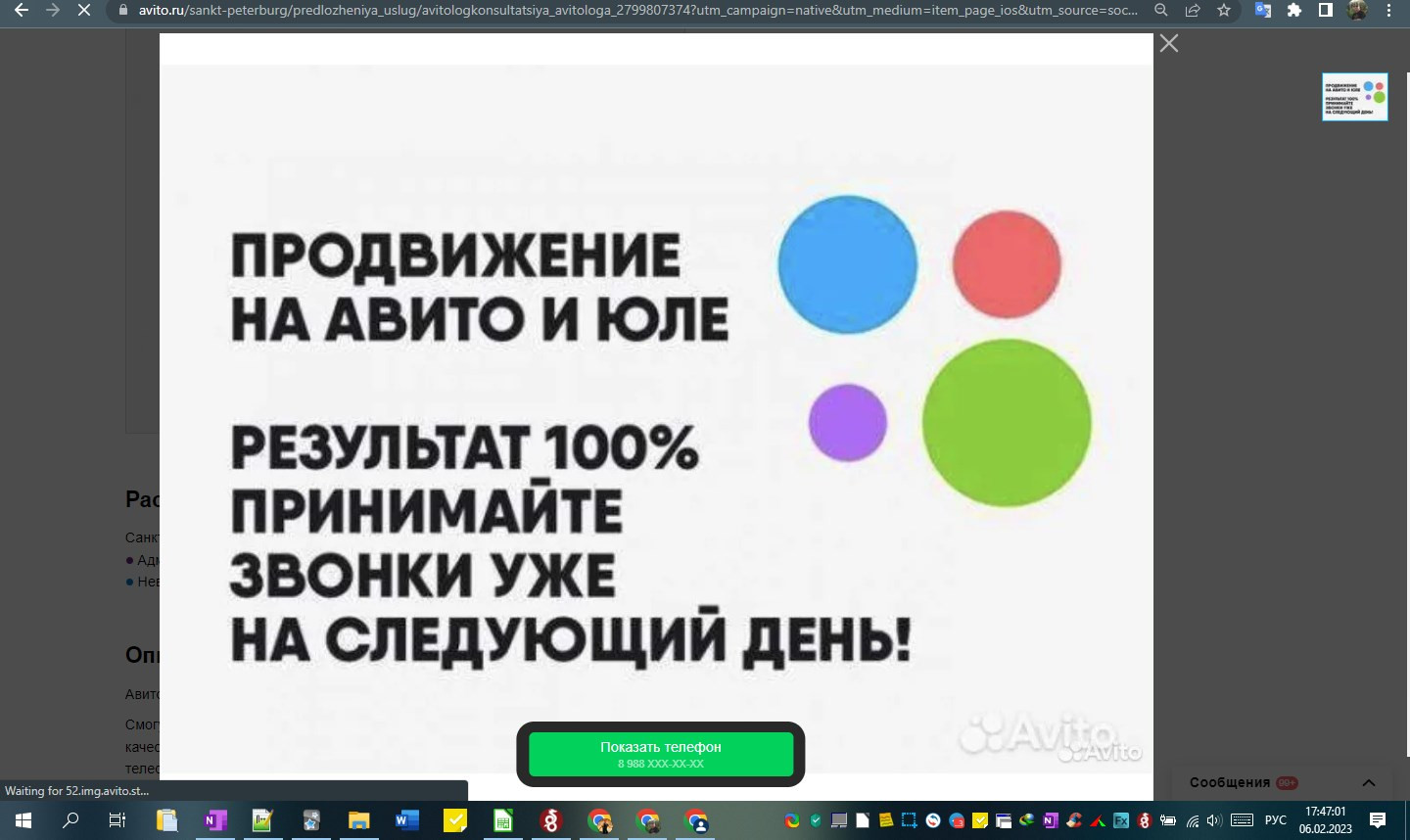
Task: Click the 99+ unread messages badge
Action: click(x=1287, y=782)
